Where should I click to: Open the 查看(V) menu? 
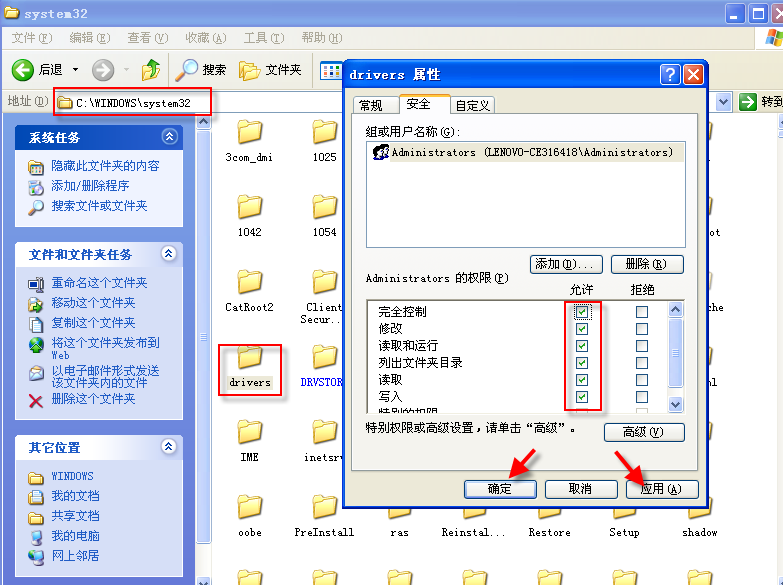tap(147, 38)
